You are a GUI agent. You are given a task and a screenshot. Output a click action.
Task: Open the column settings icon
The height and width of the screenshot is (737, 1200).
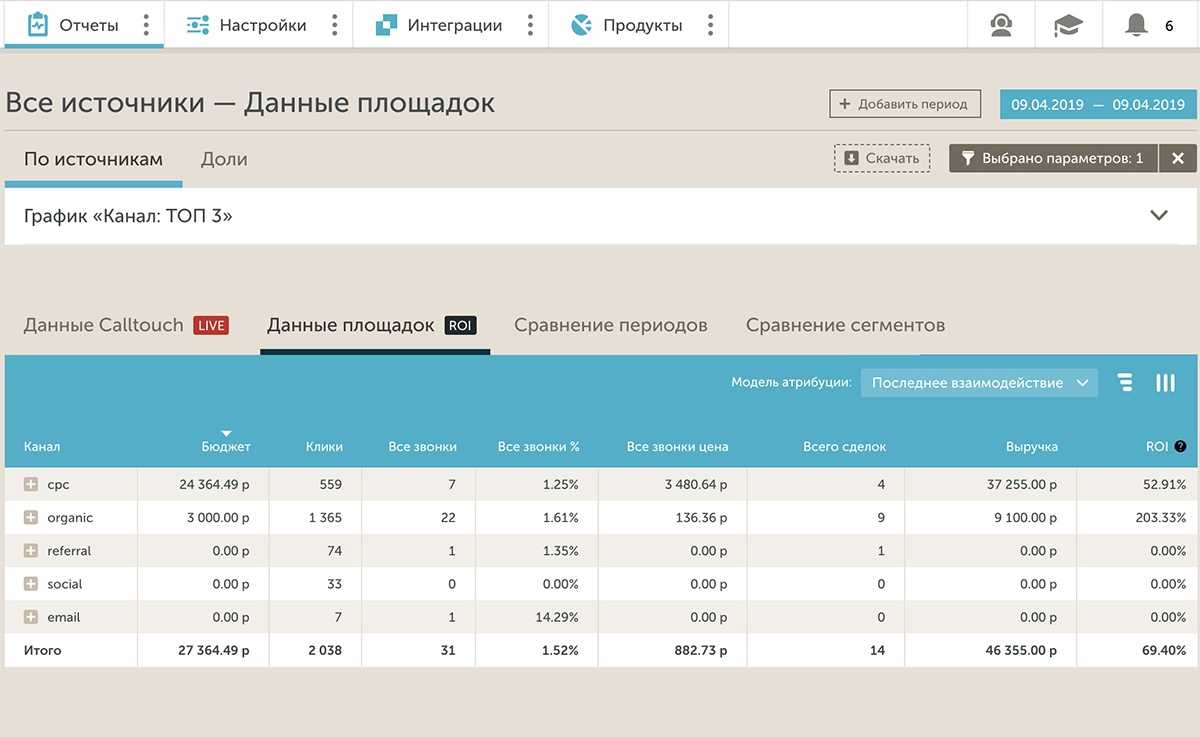[1165, 383]
